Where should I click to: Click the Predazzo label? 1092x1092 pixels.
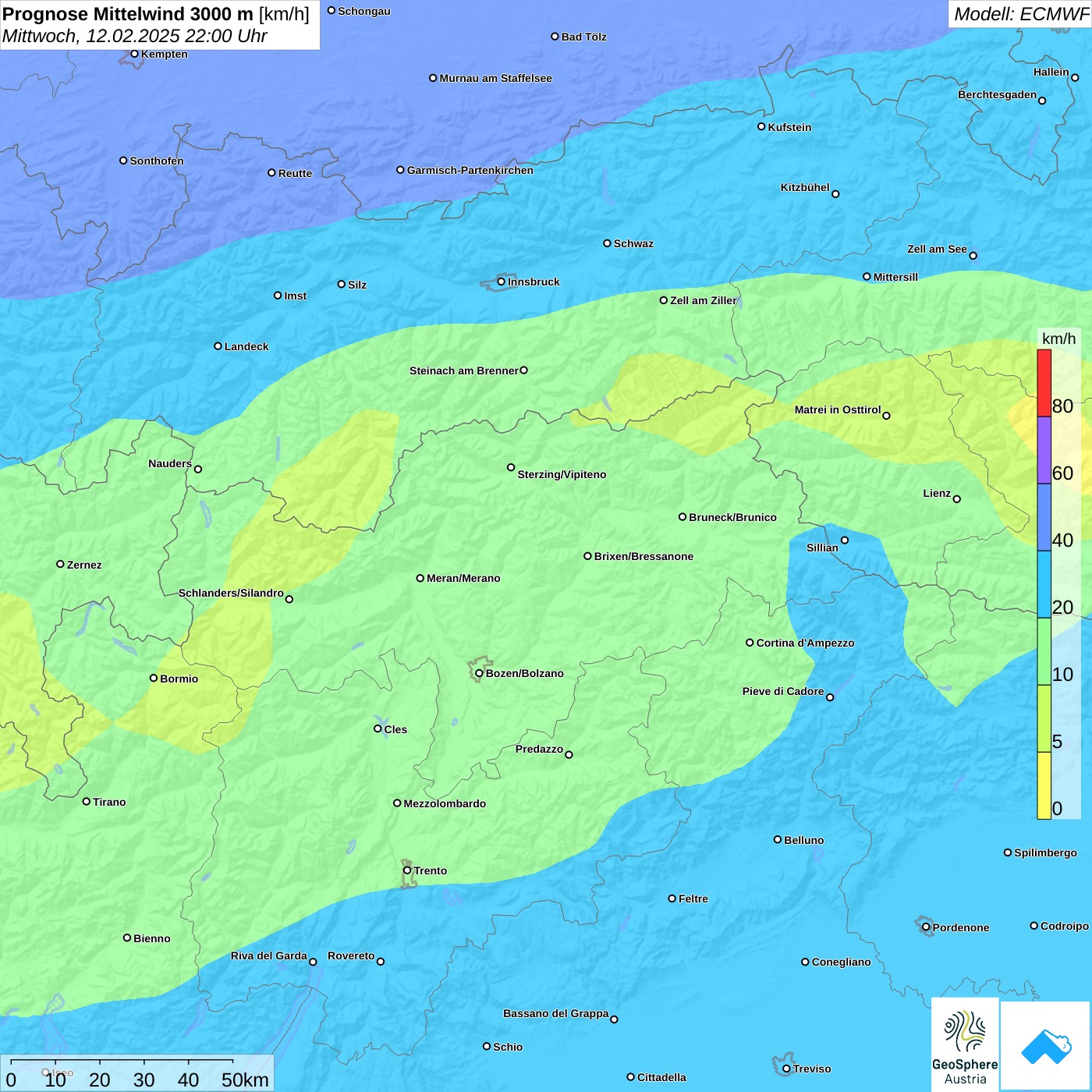pos(539,749)
